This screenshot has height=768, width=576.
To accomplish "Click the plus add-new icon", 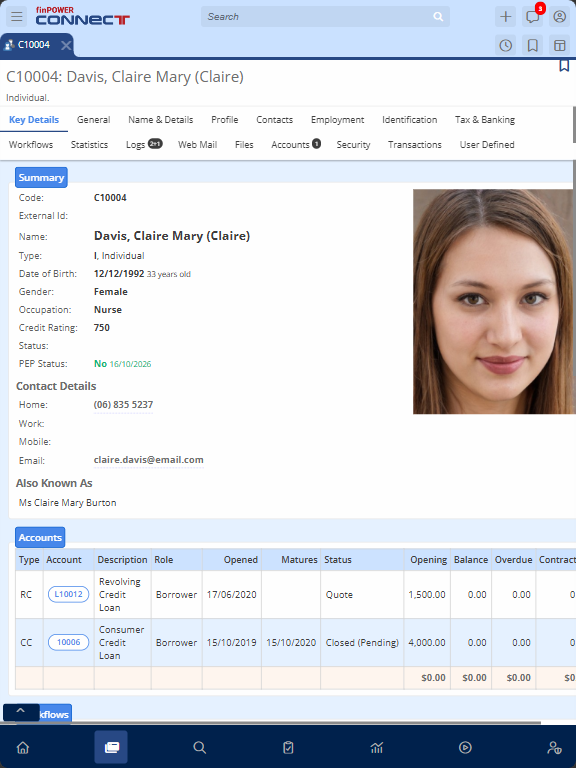I will coord(505,17).
